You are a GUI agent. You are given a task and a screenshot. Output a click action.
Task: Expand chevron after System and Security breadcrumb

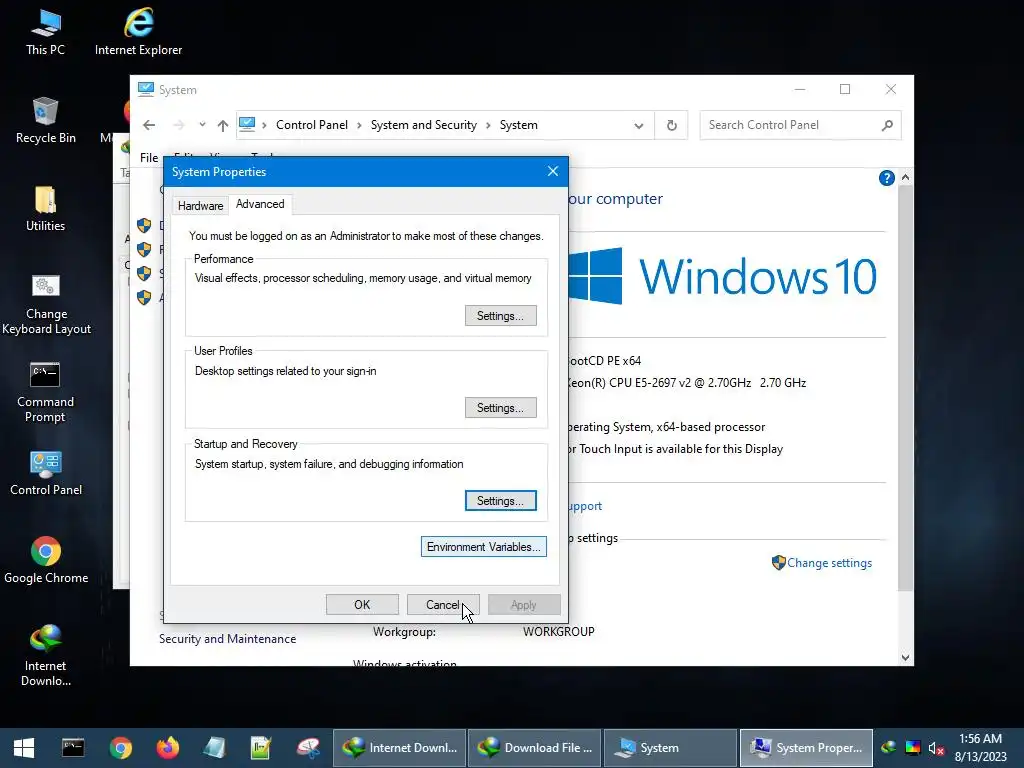pyautogui.click(x=488, y=125)
